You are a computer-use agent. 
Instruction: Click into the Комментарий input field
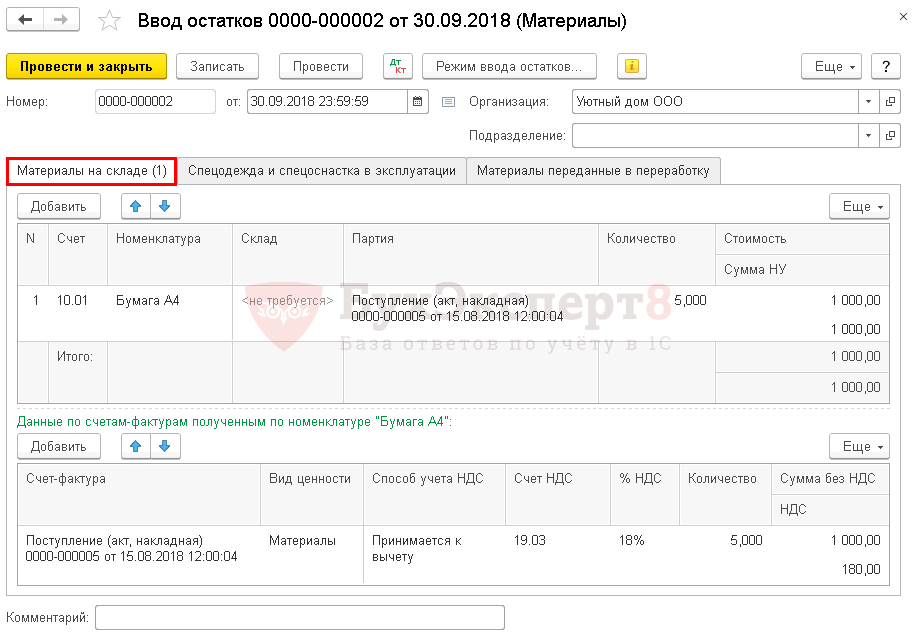(x=299, y=617)
